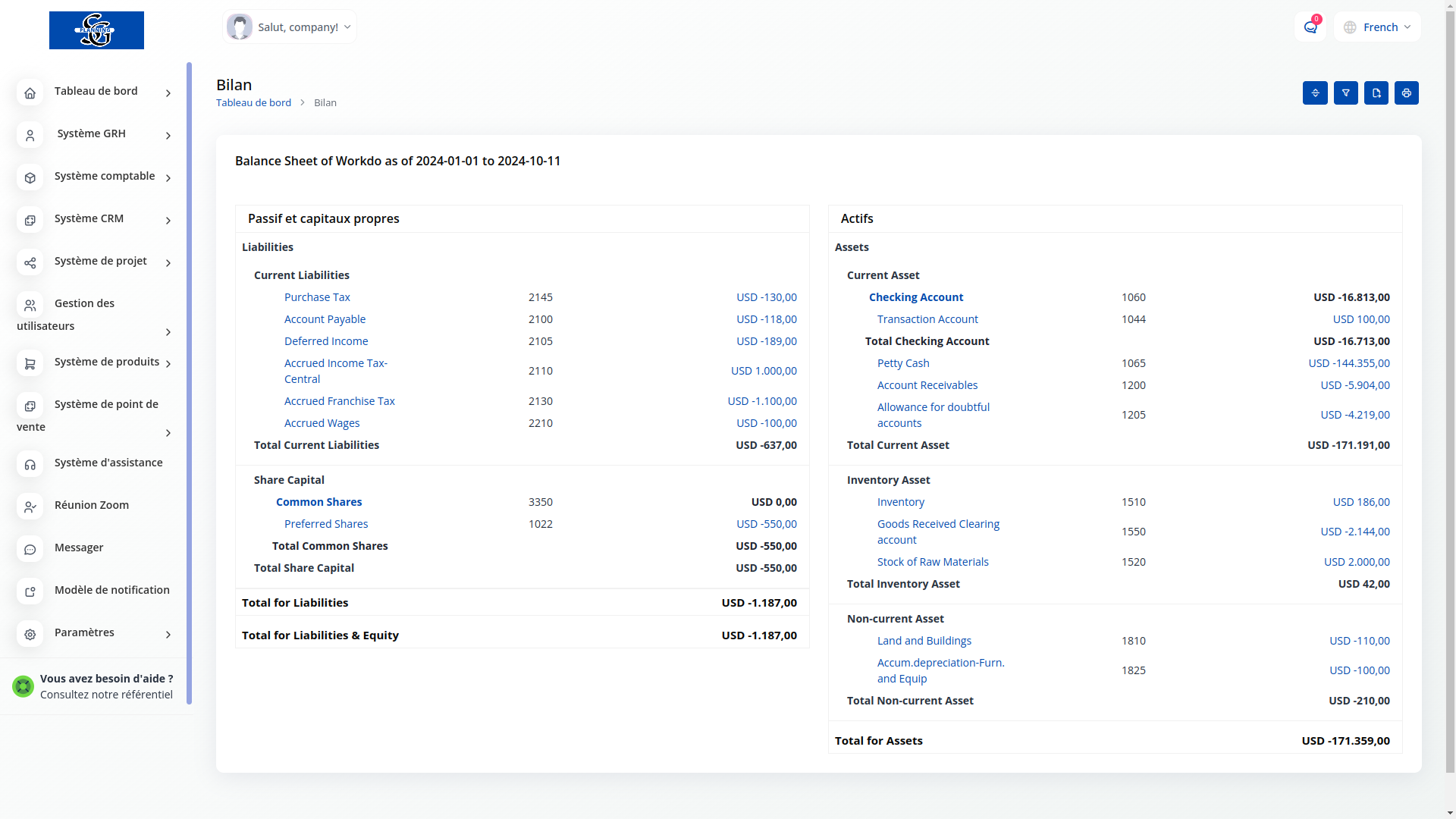1456x819 pixels.
Task: Click the filter funnel icon button
Action: (x=1345, y=93)
